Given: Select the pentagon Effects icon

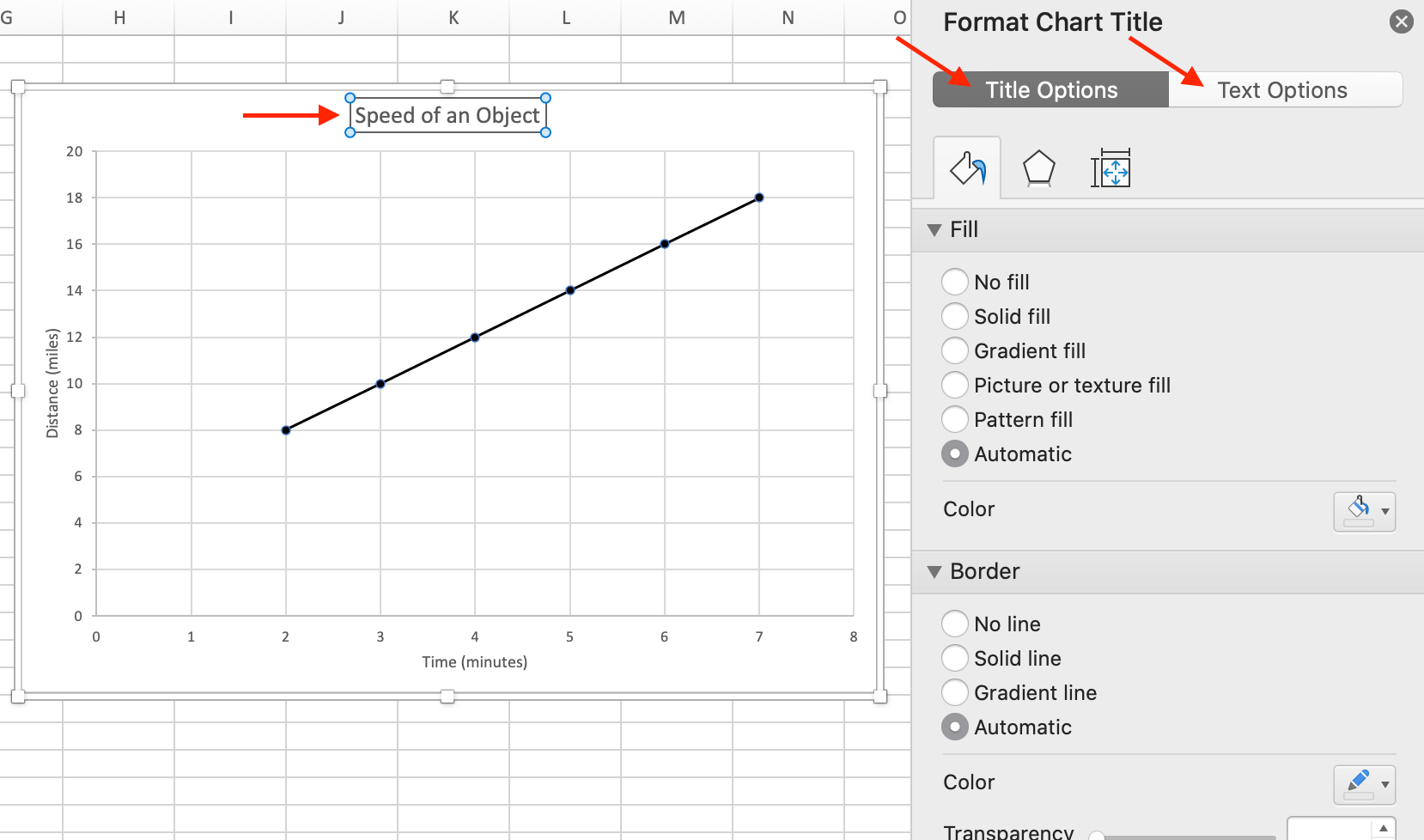Looking at the screenshot, I should point(1039,168).
